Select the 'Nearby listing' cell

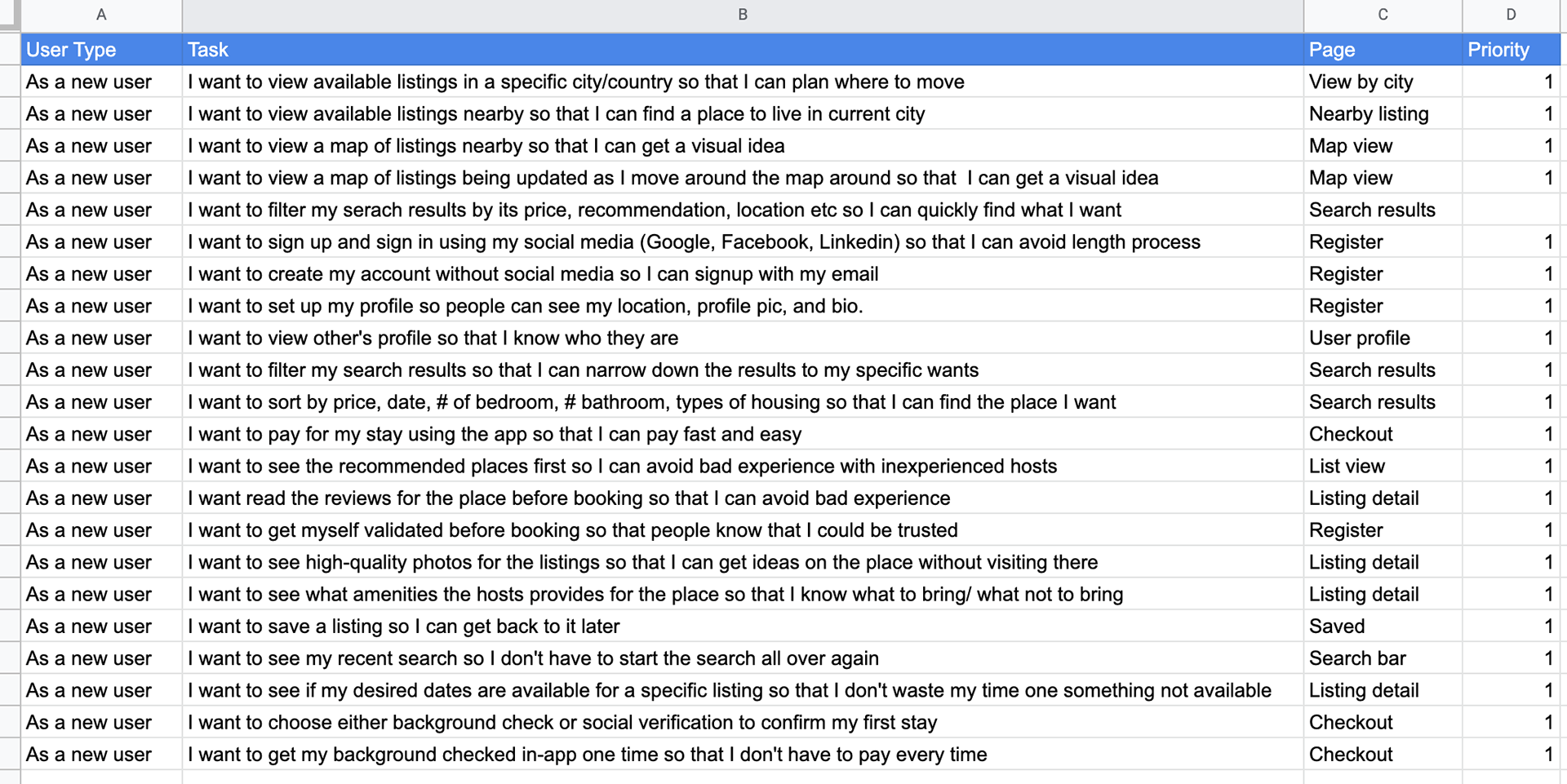[1383, 113]
